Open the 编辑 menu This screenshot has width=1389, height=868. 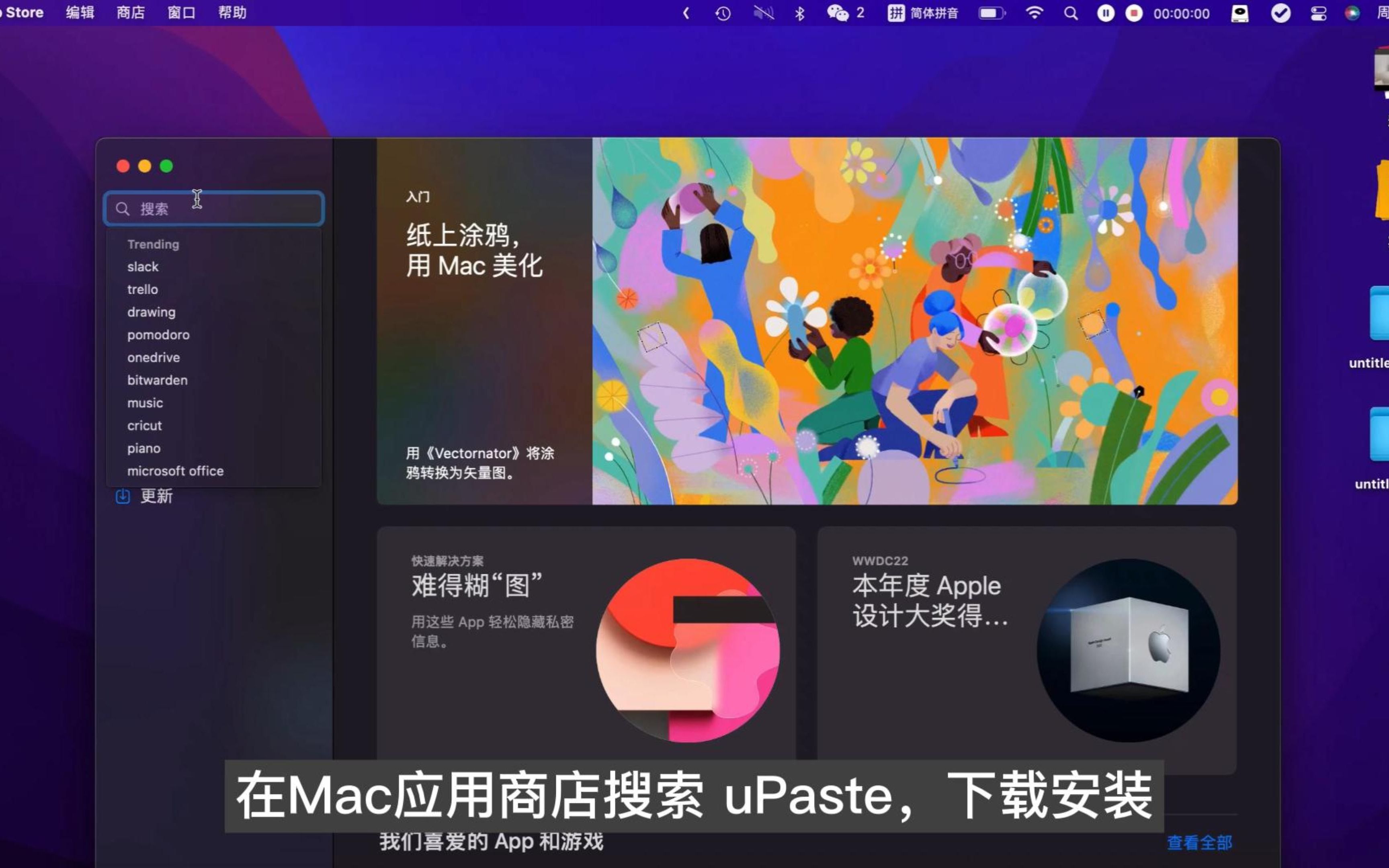(x=80, y=12)
